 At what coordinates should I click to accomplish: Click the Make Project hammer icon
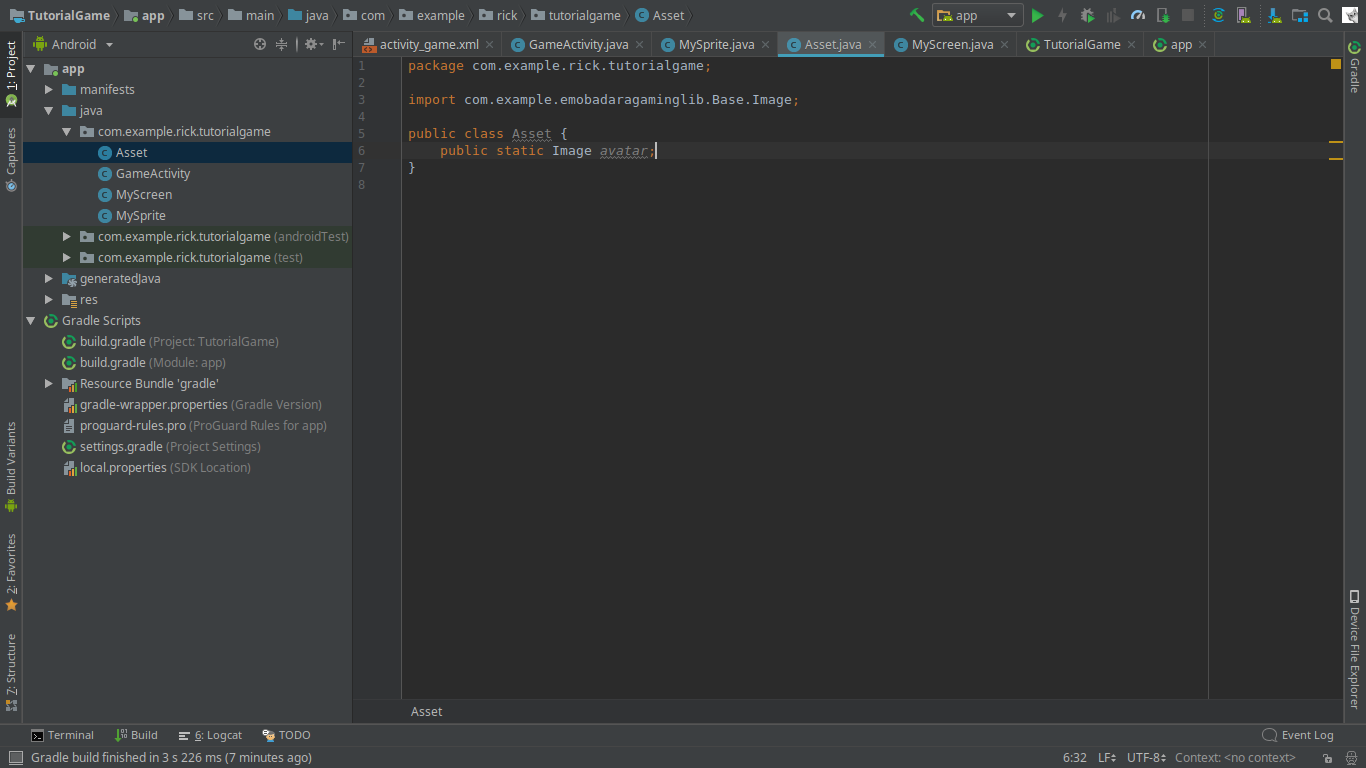(916, 15)
